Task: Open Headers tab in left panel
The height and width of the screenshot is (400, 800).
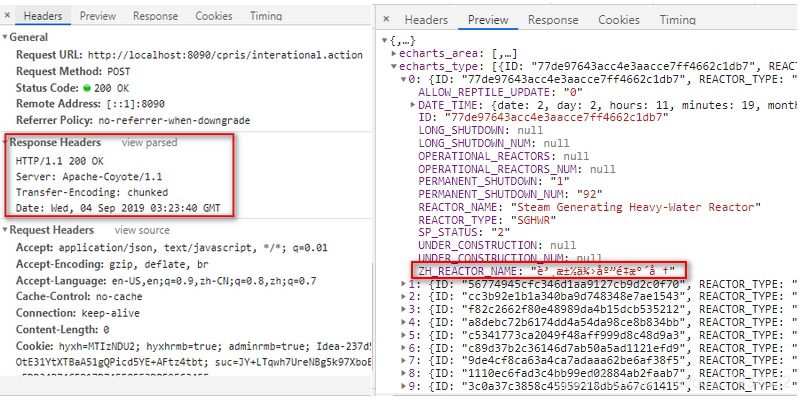Action: (x=42, y=16)
